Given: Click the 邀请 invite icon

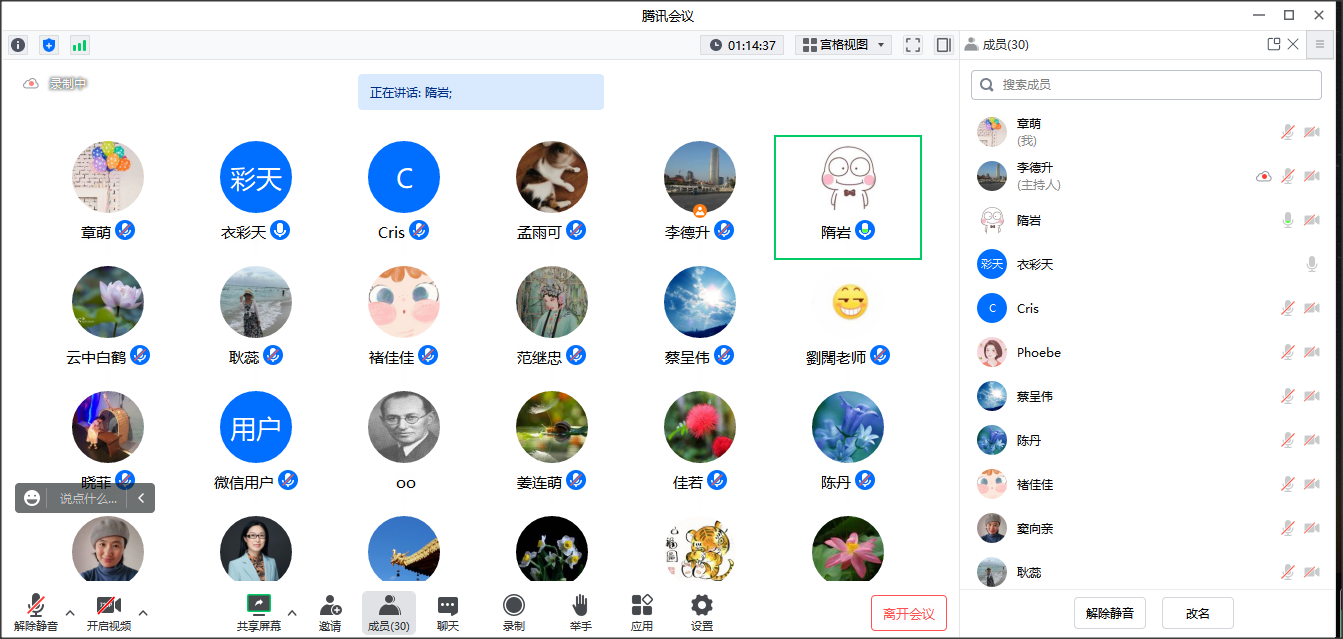Looking at the screenshot, I should coord(330,612).
